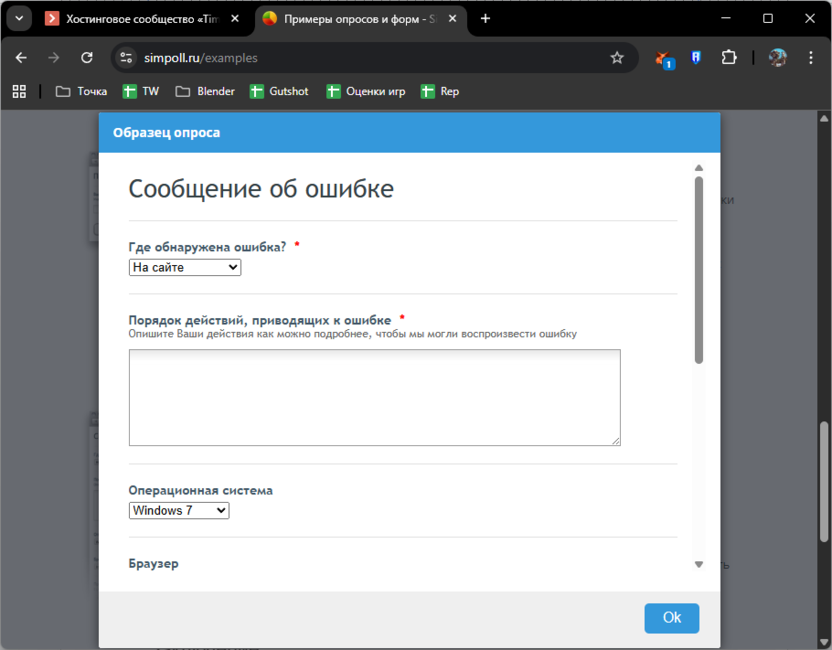Open the Chrome extensions puzzle icon
Image resolution: width=832 pixels, height=650 pixels.
point(731,58)
